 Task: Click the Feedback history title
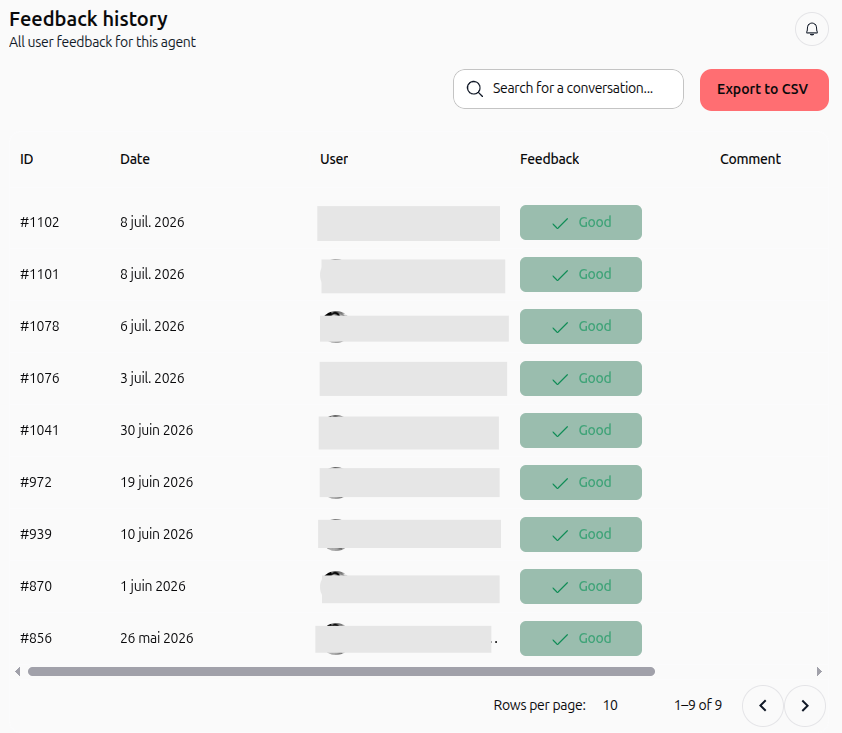(89, 19)
